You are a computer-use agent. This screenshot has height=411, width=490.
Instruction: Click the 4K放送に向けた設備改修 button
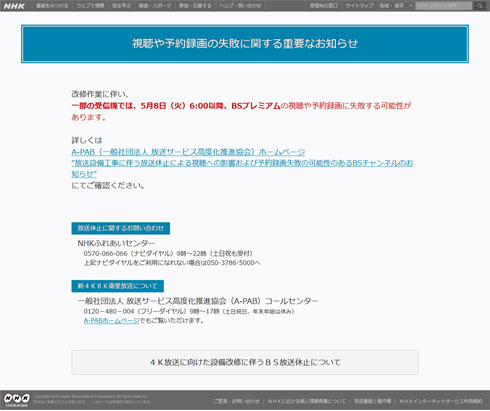pyautogui.click(x=245, y=362)
